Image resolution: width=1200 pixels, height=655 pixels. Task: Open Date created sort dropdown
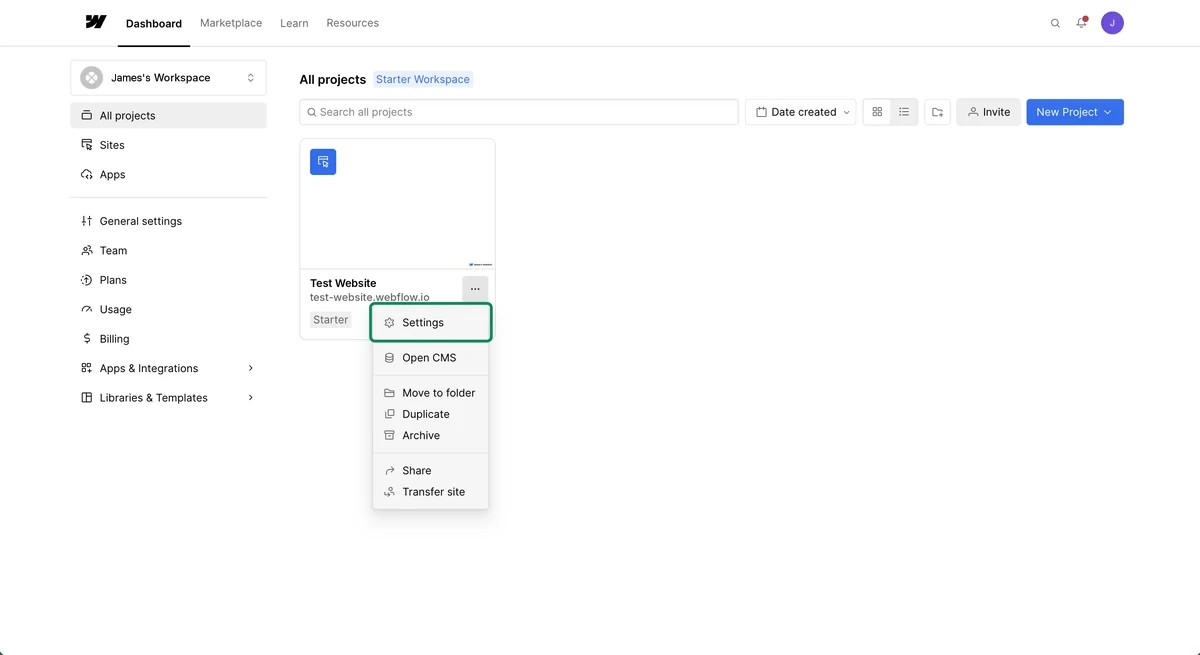[x=802, y=112]
